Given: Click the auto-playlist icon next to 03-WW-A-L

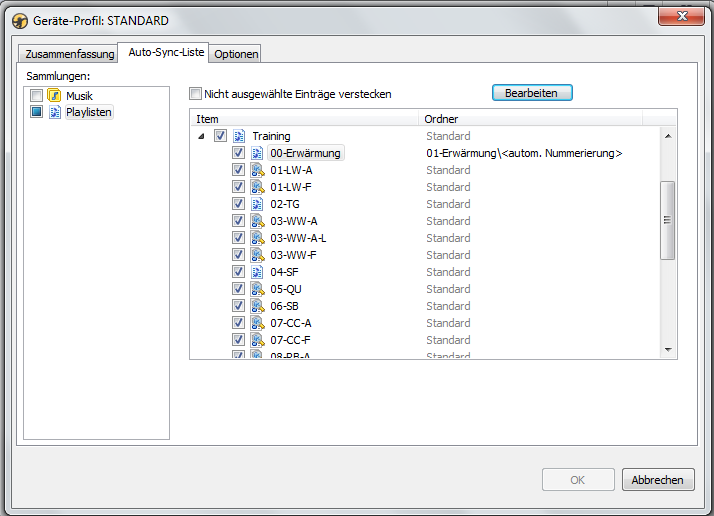Looking at the screenshot, I should click(x=257, y=238).
